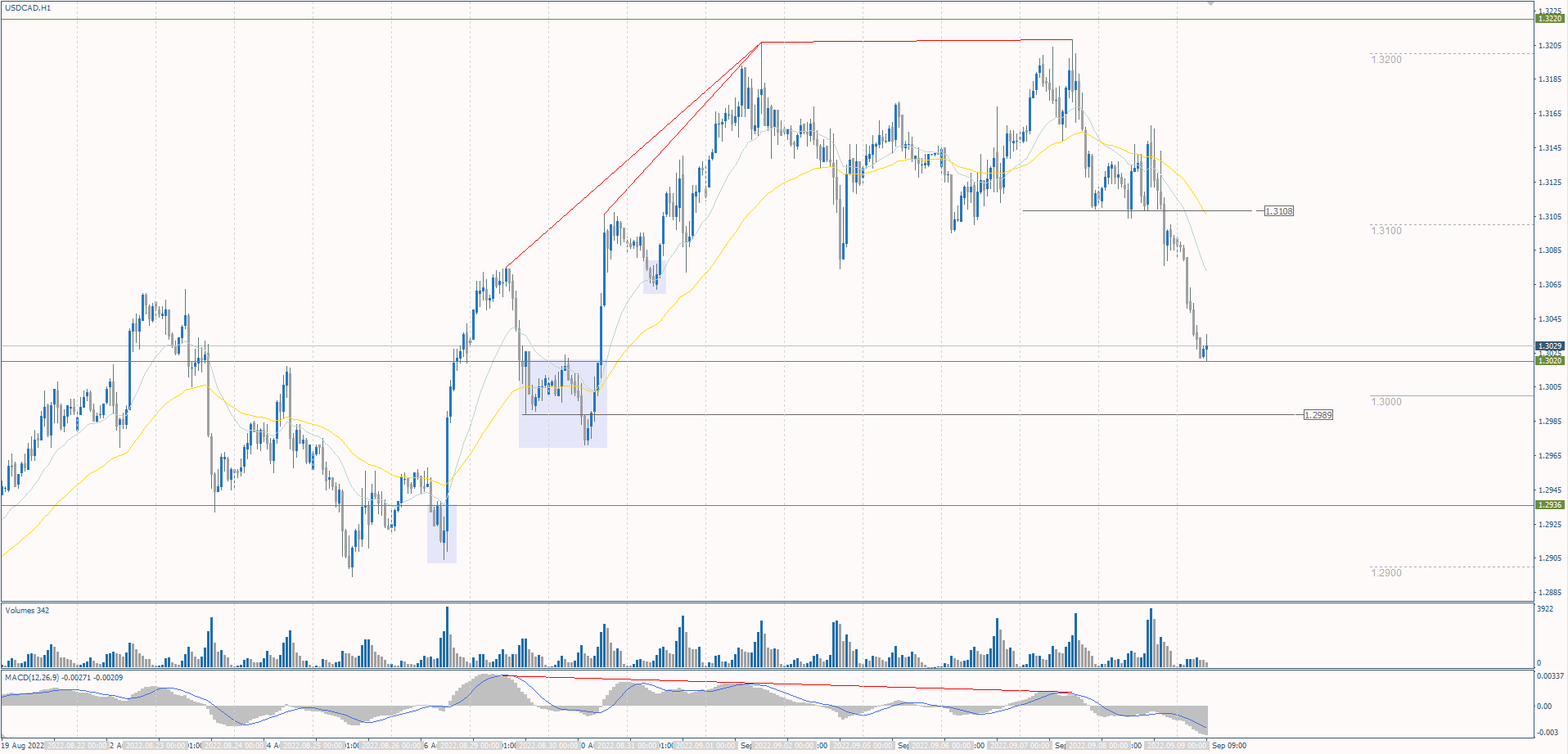The width and height of the screenshot is (1568, 754).
Task: Select the 1.2989 horizontal line label
Action: pyautogui.click(x=1318, y=415)
